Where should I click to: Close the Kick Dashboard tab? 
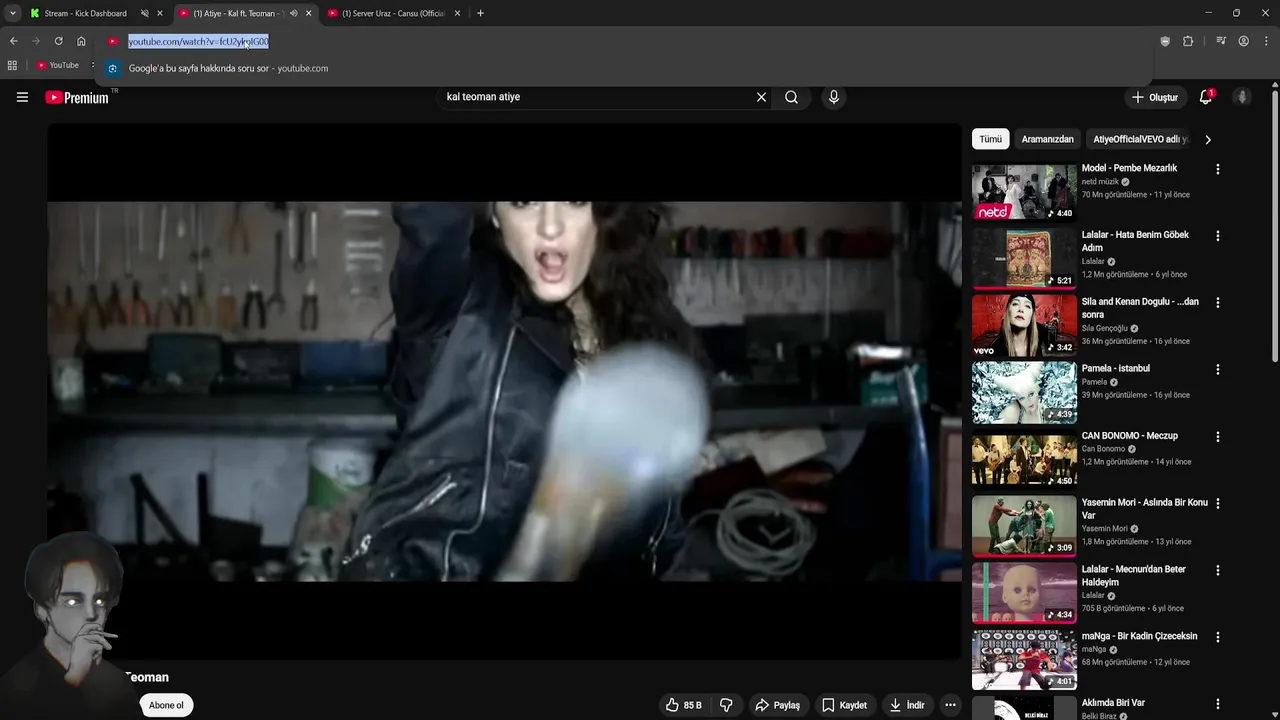point(159,13)
